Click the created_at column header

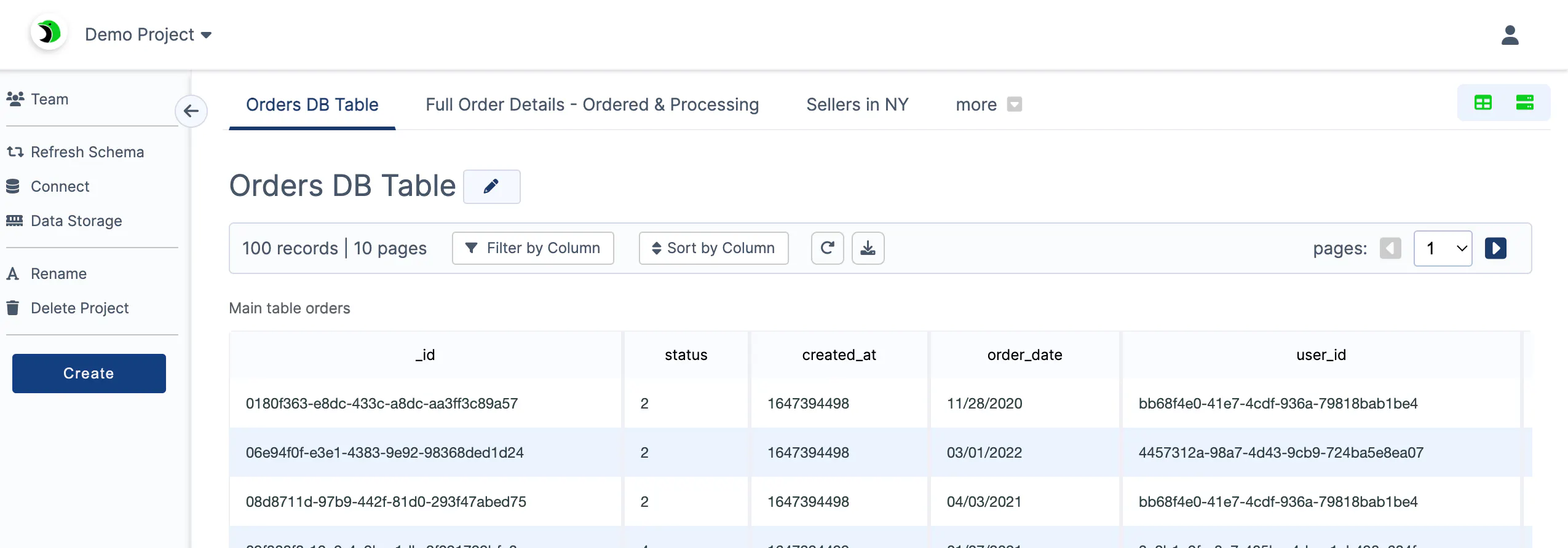[x=839, y=354]
